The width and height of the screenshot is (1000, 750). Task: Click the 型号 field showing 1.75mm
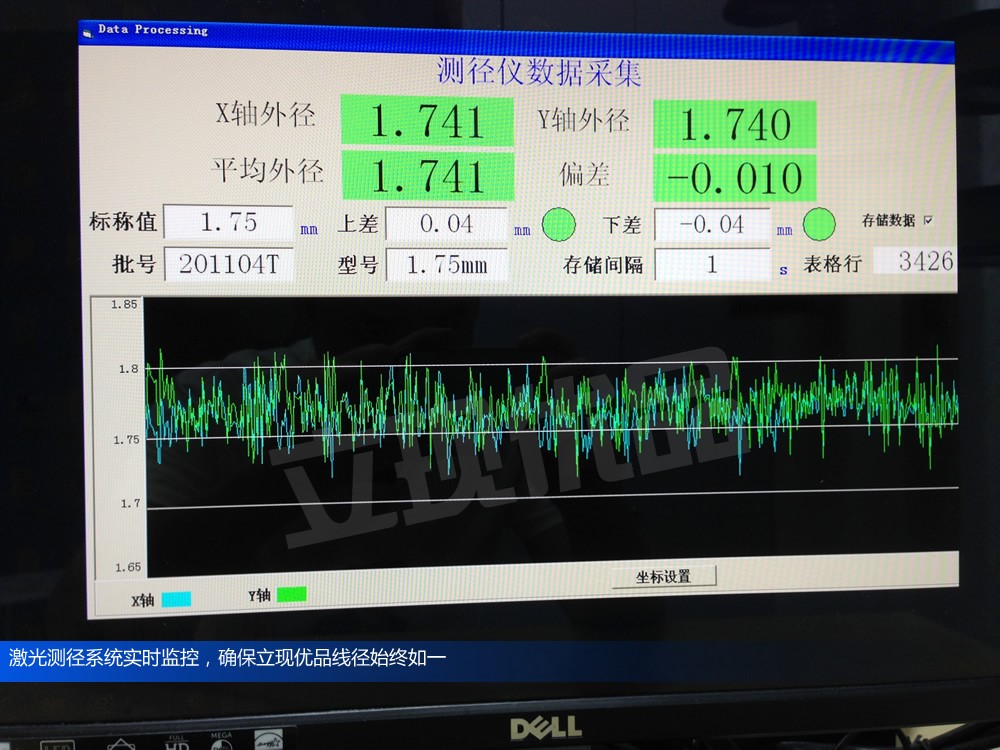pos(446,265)
